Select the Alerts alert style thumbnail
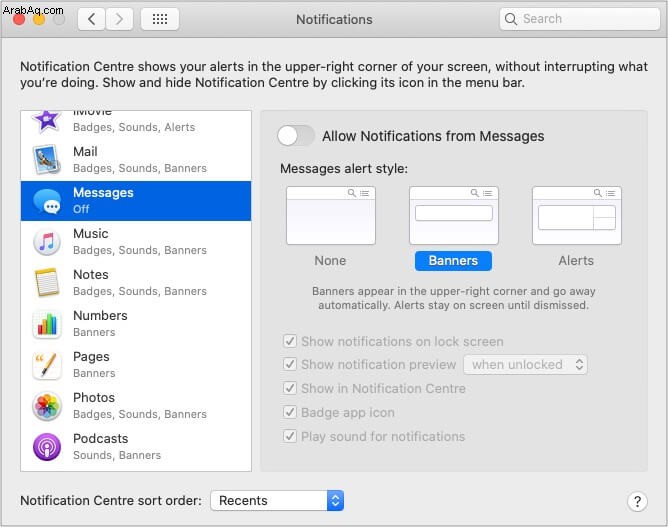This screenshot has height=527, width=668. (x=577, y=215)
